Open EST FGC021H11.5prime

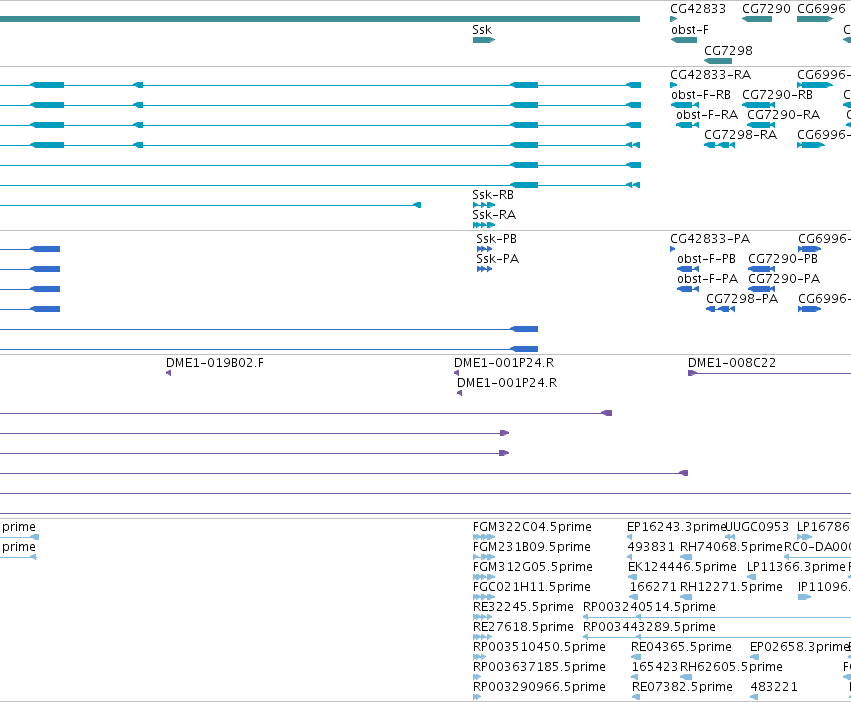(x=531, y=587)
